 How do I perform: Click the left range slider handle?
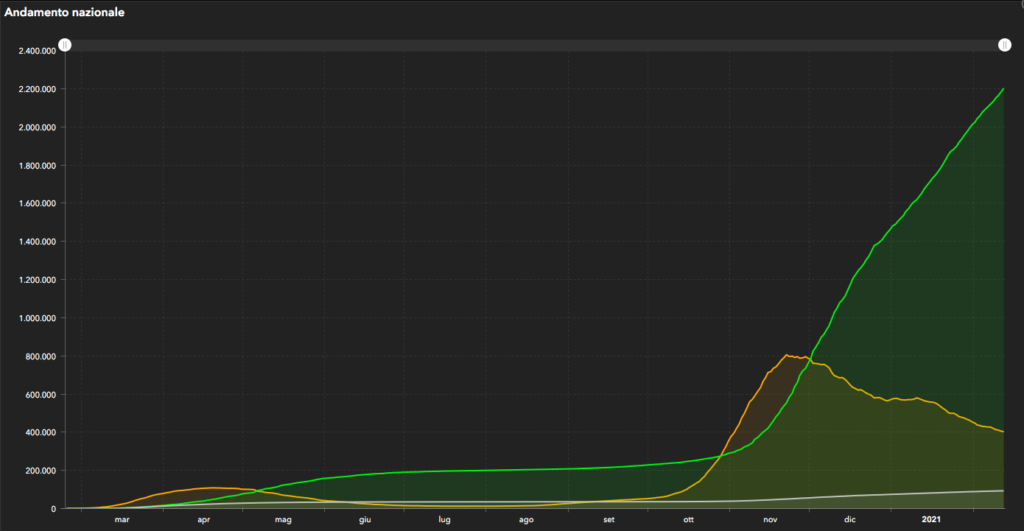click(64, 45)
